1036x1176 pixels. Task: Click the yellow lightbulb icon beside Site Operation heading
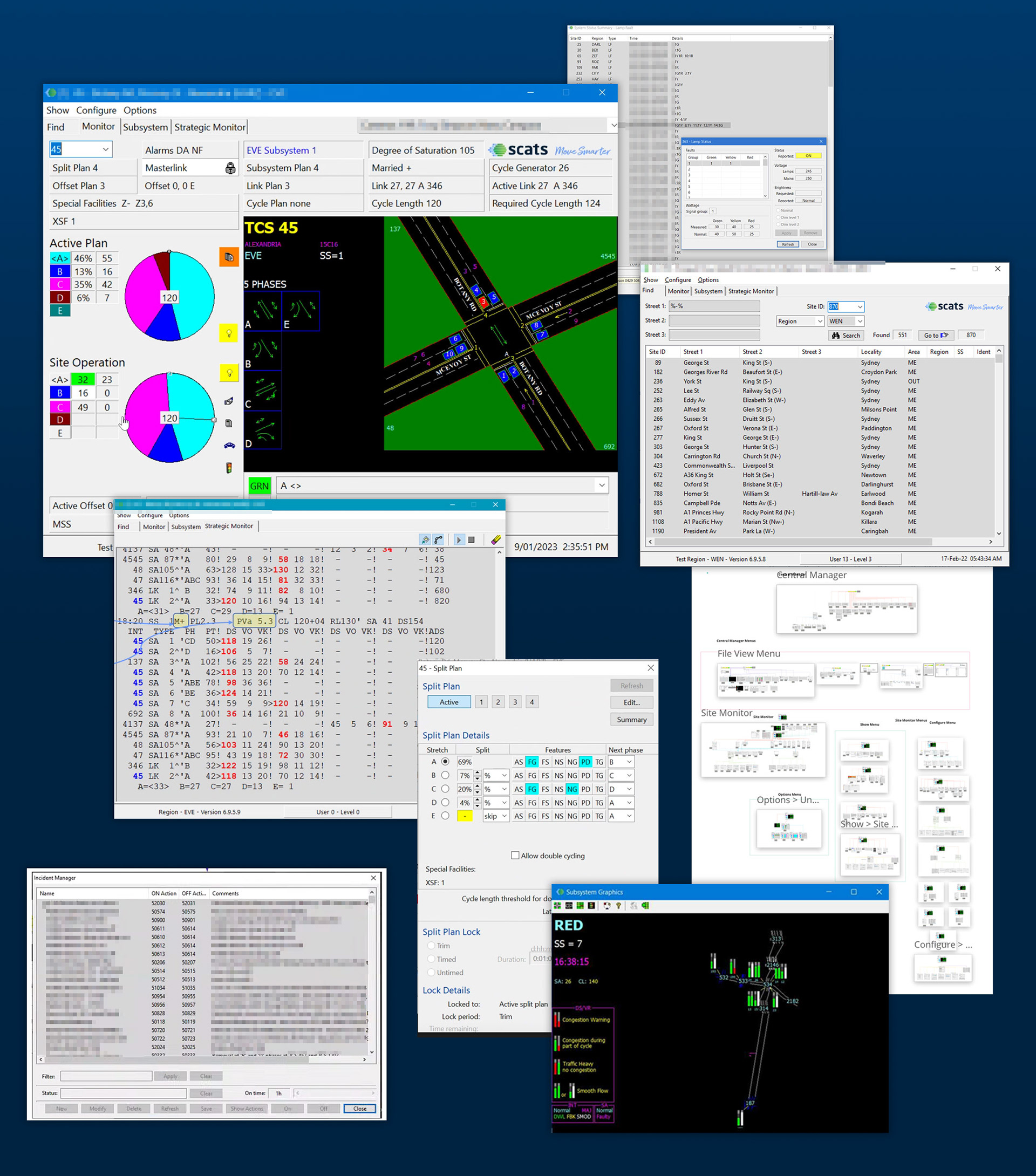(x=228, y=373)
